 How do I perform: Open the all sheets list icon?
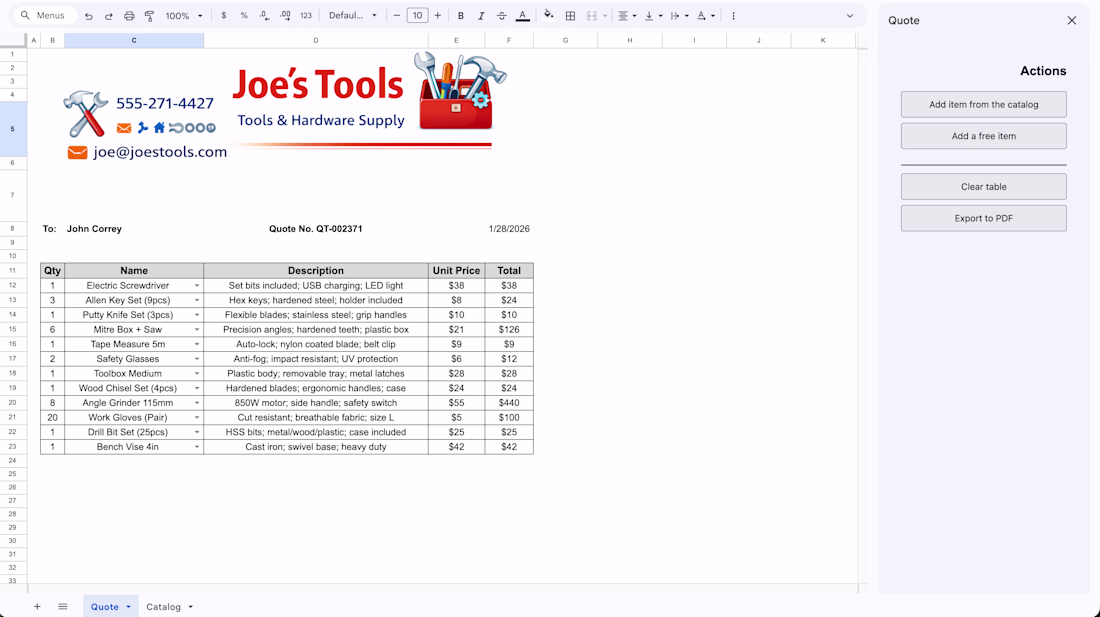[x=62, y=606]
